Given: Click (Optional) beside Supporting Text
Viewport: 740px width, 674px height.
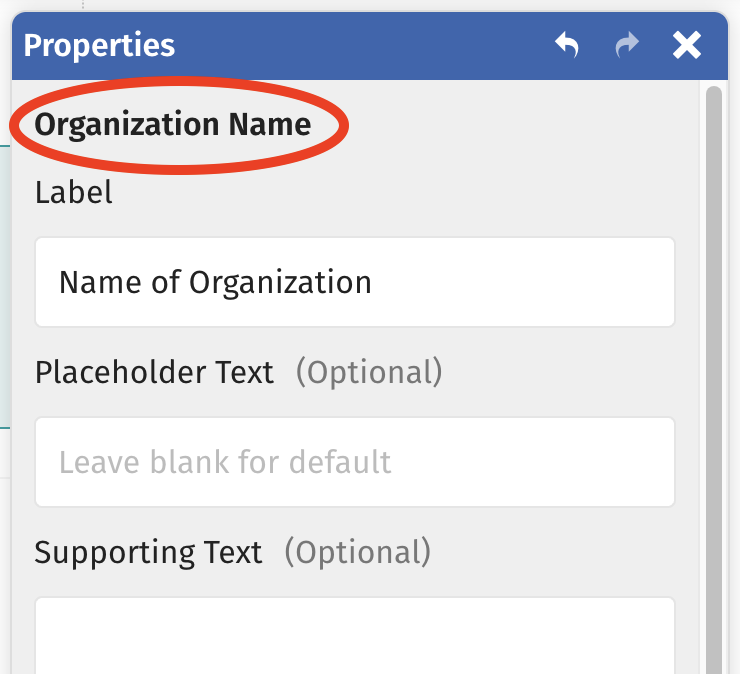Looking at the screenshot, I should tap(358, 552).
